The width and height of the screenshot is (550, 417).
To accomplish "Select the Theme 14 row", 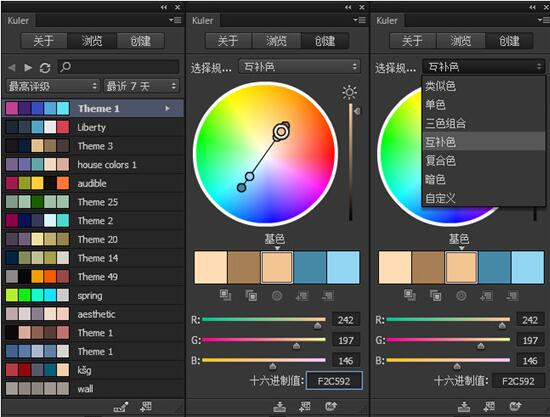I will [93, 258].
